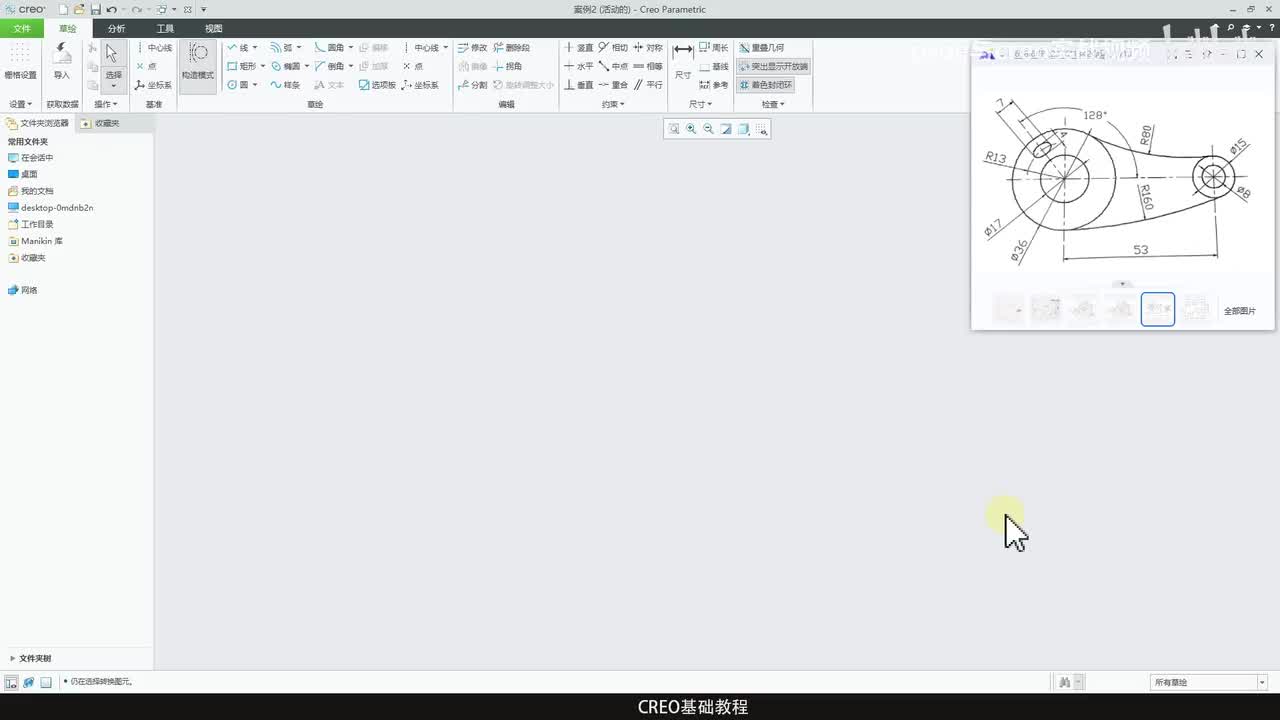
Task: Open the 文件夹浏览器 navigator tab
Action: [38, 123]
